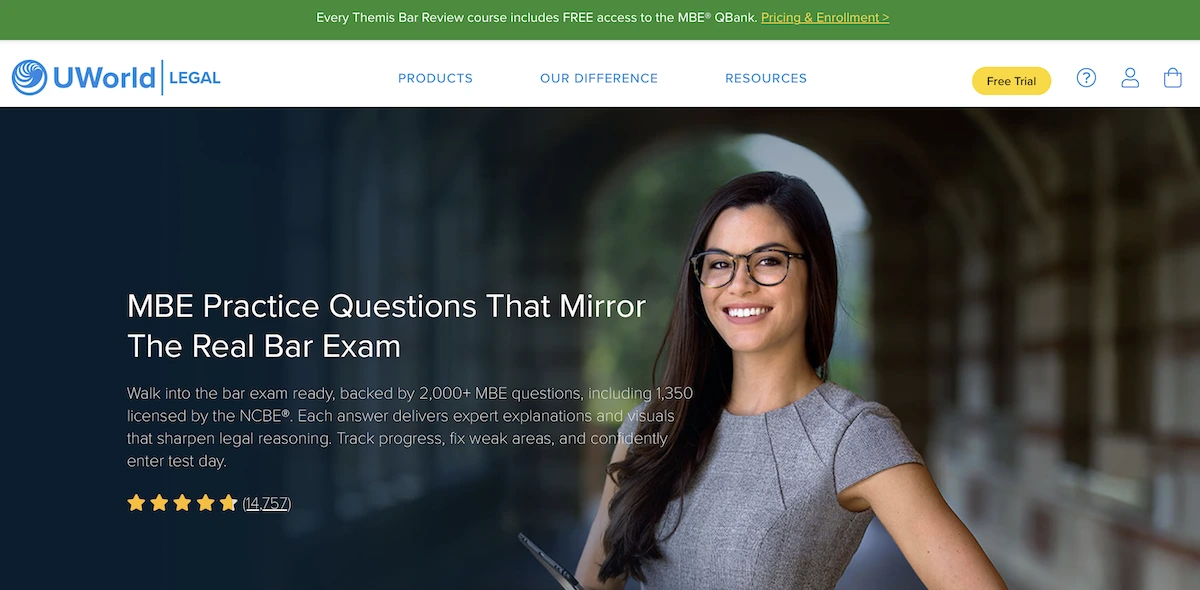
Task: Expand the PRODUCTS navigation menu
Action: 435,78
